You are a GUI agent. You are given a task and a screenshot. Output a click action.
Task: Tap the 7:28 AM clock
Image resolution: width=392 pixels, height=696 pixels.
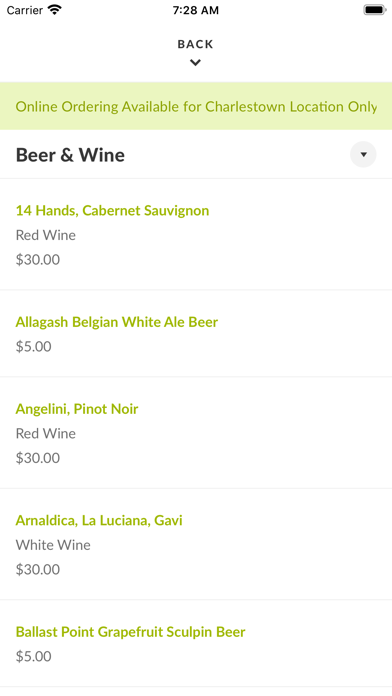pyautogui.click(x=196, y=10)
